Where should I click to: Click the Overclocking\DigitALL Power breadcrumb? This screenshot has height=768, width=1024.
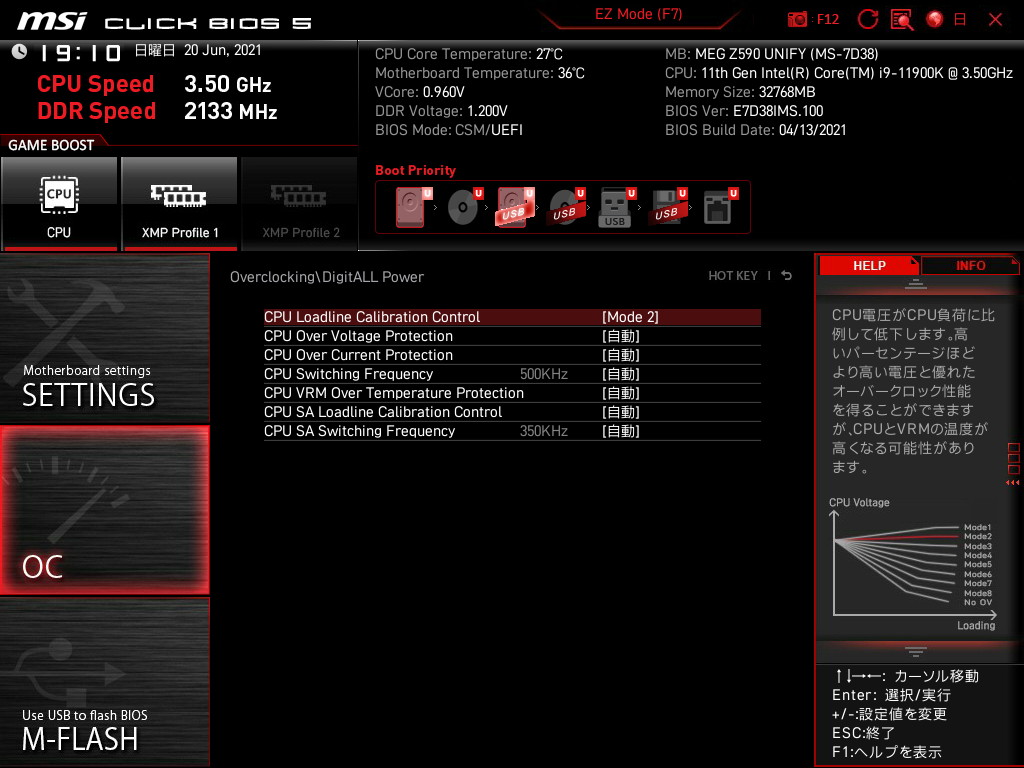pos(327,277)
